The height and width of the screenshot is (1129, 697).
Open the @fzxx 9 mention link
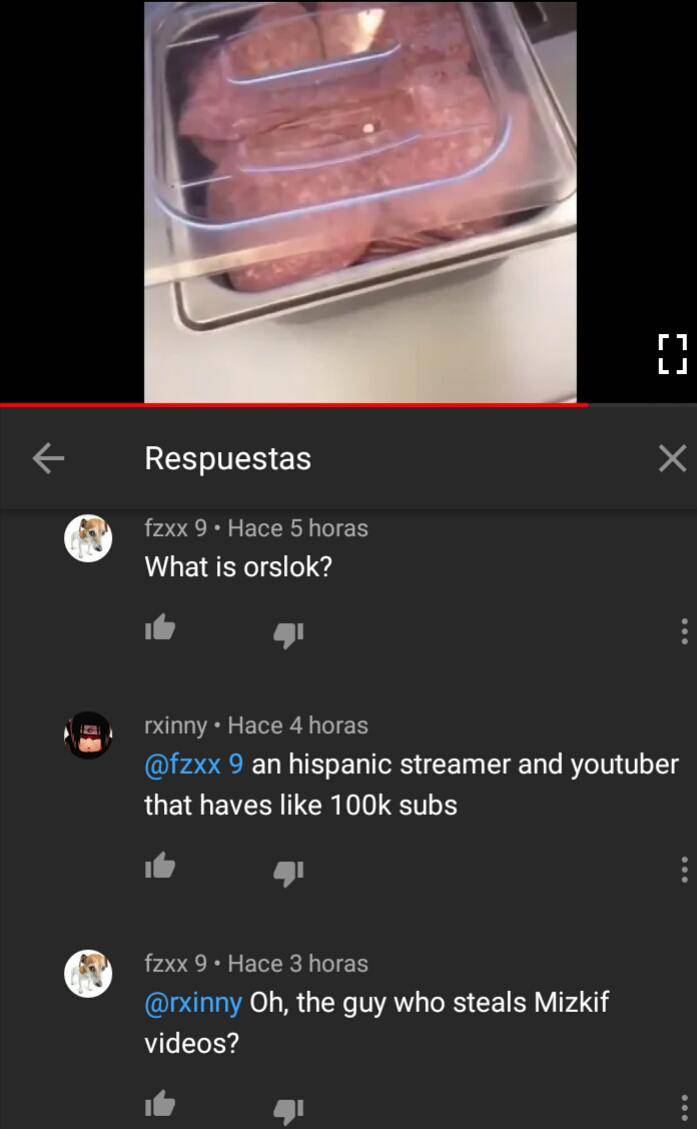(x=194, y=764)
